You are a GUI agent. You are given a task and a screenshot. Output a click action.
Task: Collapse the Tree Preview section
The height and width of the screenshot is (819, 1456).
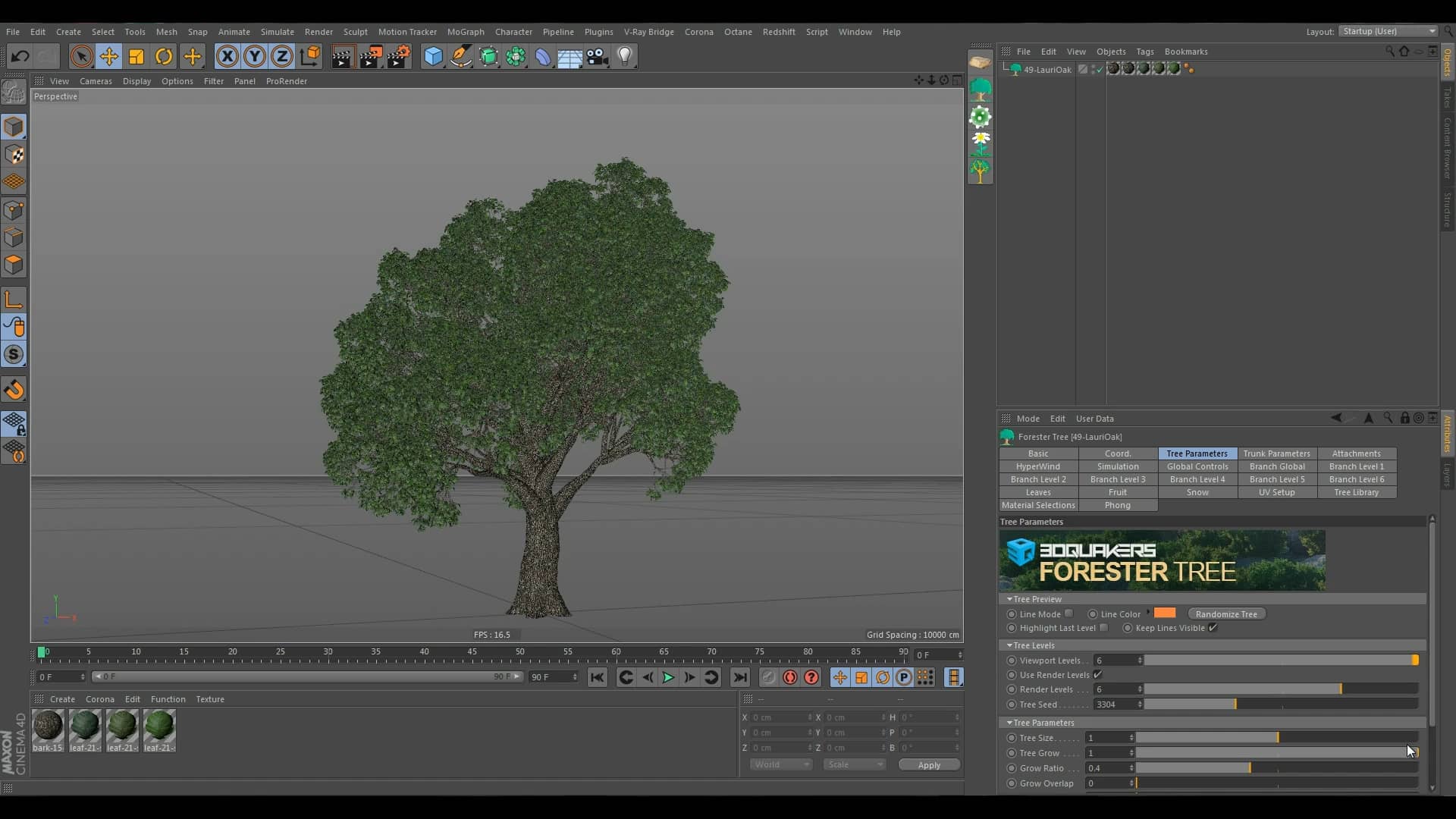pos(1009,598)
